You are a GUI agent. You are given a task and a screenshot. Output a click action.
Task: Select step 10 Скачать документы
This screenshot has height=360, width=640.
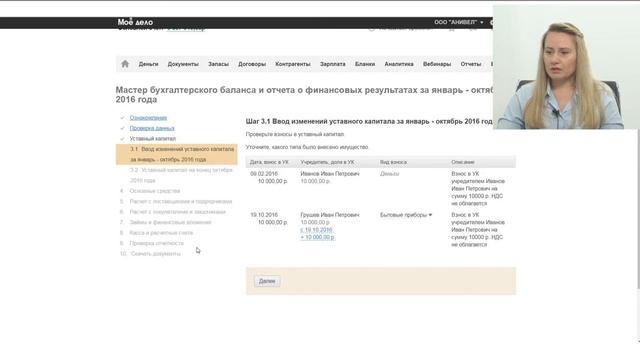(156, 254)
